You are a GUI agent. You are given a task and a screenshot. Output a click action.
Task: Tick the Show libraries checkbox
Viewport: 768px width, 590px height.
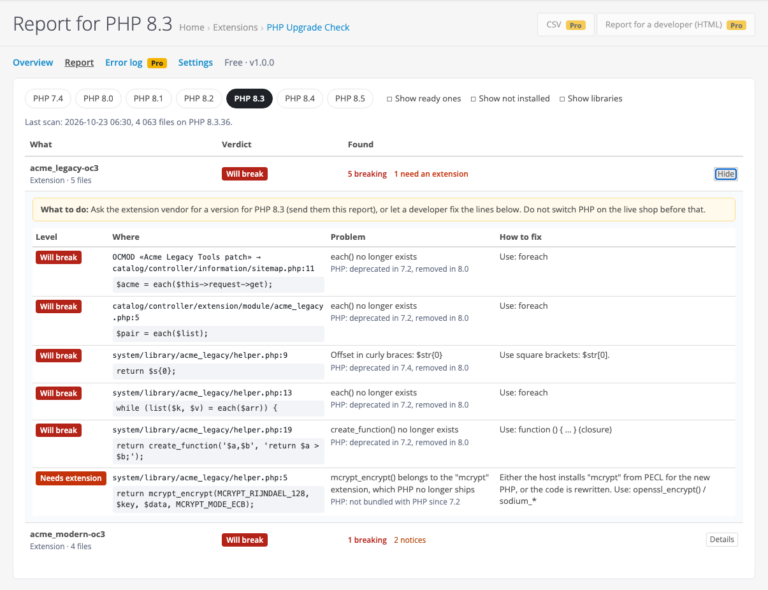point(562,99)
